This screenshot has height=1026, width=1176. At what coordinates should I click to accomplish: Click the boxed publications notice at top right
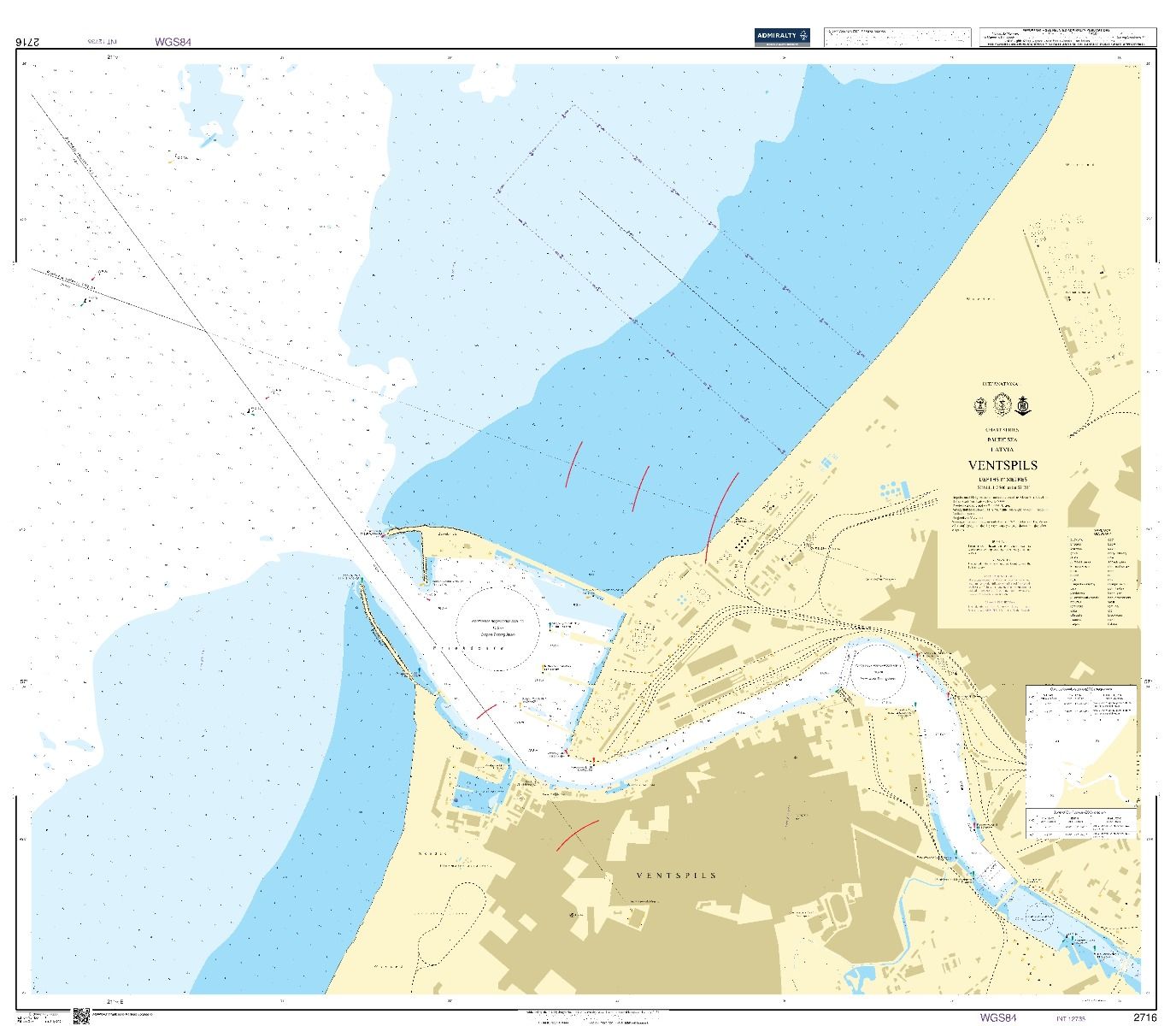click(x=1067, y=37)
